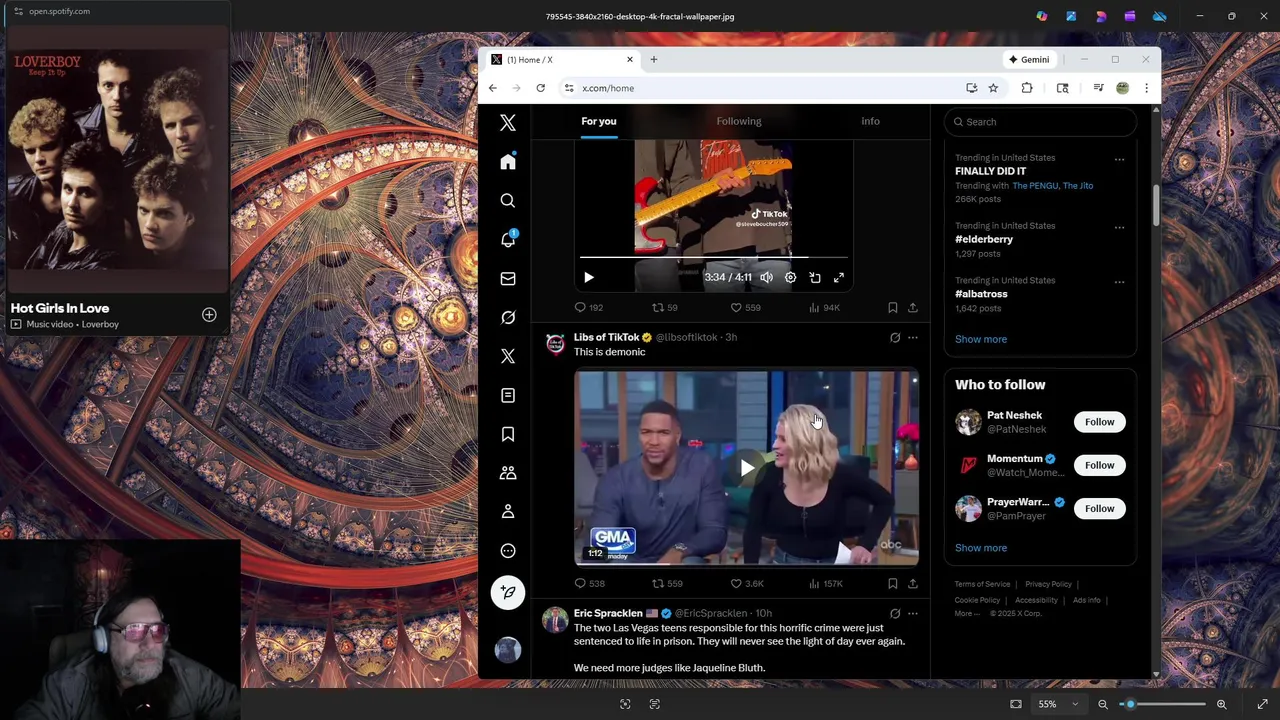1280x720 pixels.
Task: Open Grok icon in X sidebar
Action: click(x=508, y=318)
